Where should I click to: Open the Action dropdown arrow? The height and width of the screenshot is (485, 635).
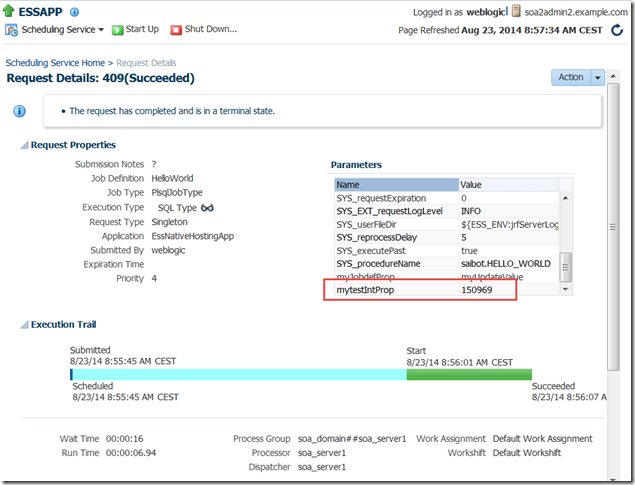(x=598, y=77)
